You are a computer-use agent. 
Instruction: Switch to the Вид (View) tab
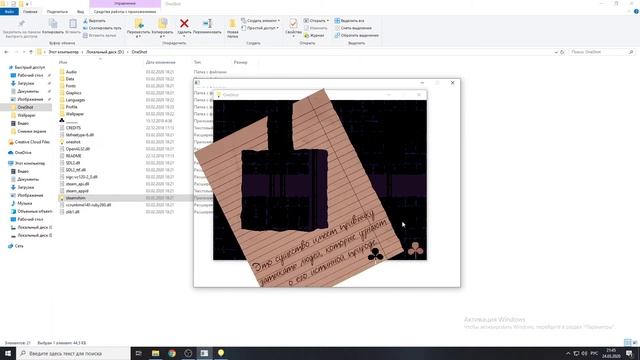coord(80,12)
